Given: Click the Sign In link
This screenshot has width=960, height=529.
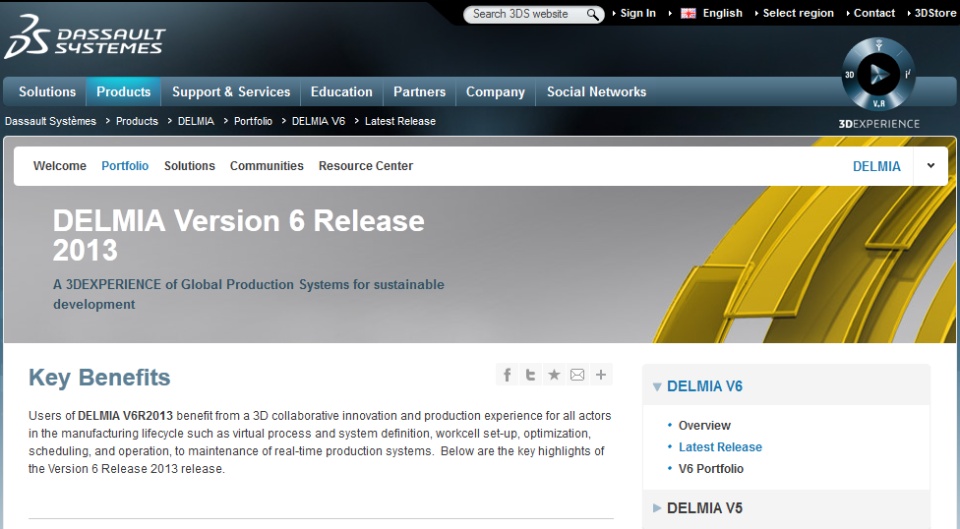Looking at the screenshot, I should [x=637, y=13].
